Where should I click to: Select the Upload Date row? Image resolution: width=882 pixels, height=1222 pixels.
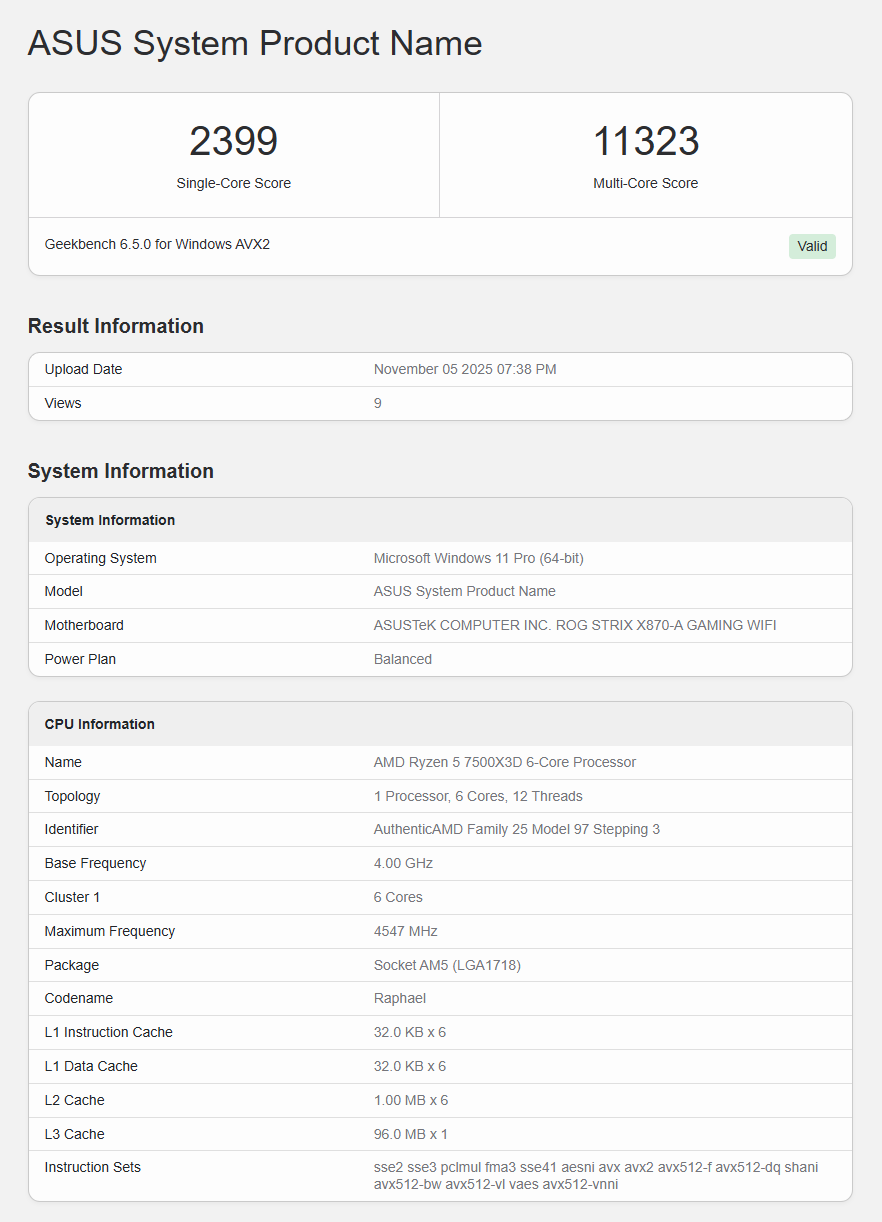[x=440, y=369]
